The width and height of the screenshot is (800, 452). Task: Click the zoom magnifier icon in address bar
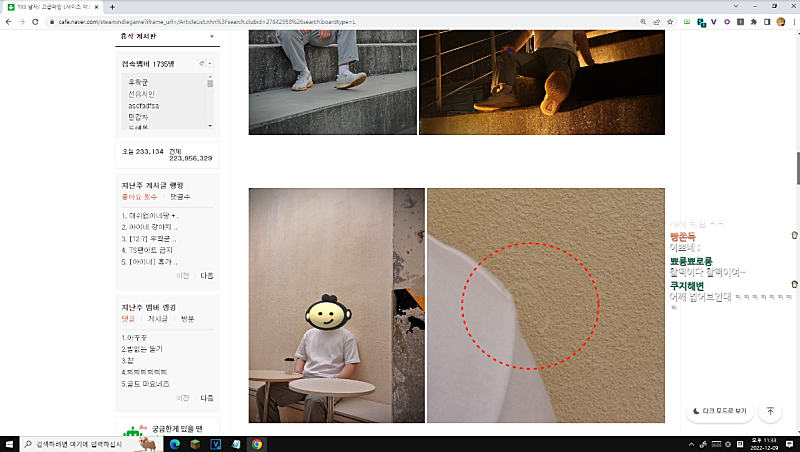click(643, 22)
